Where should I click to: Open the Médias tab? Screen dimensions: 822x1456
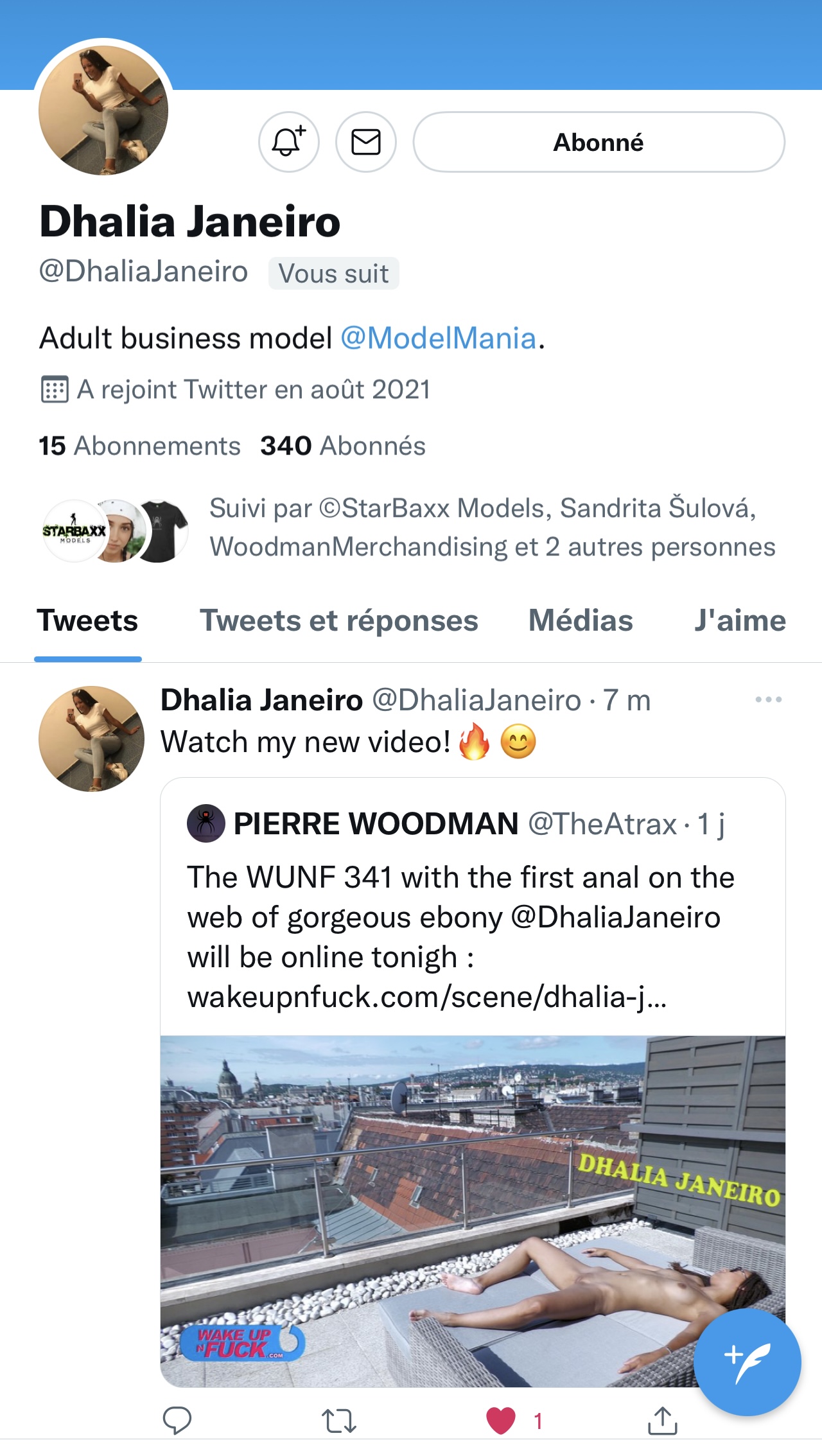pyautogui.click(x=581, y=621)
